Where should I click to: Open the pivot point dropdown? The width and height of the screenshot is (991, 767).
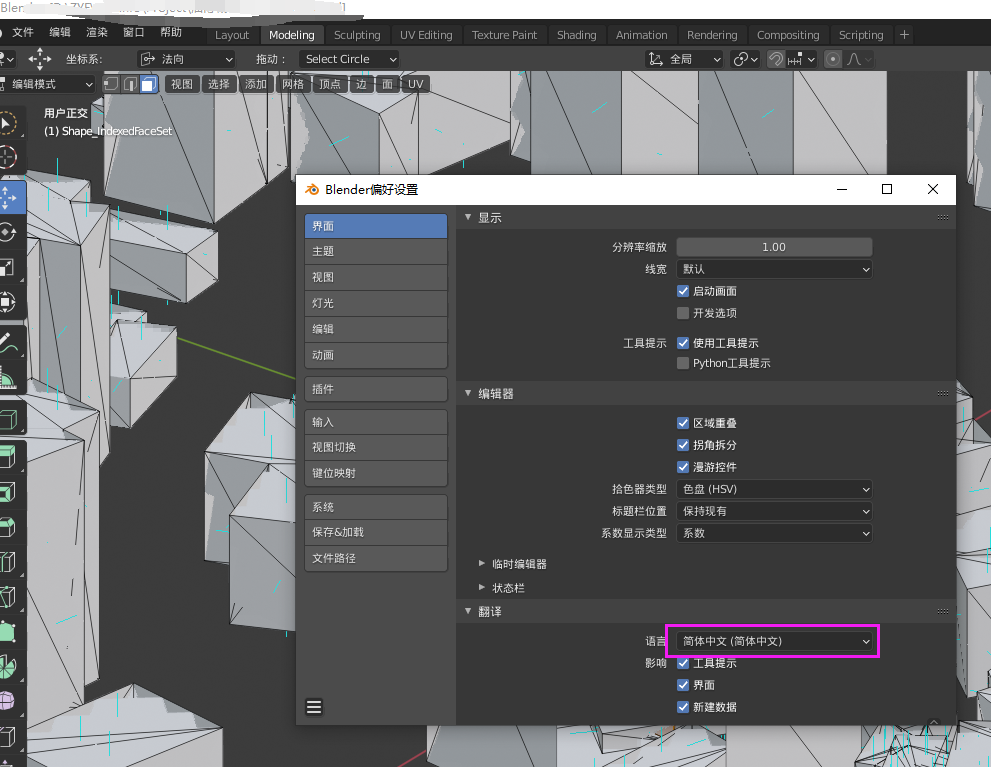tap(745, 59)
